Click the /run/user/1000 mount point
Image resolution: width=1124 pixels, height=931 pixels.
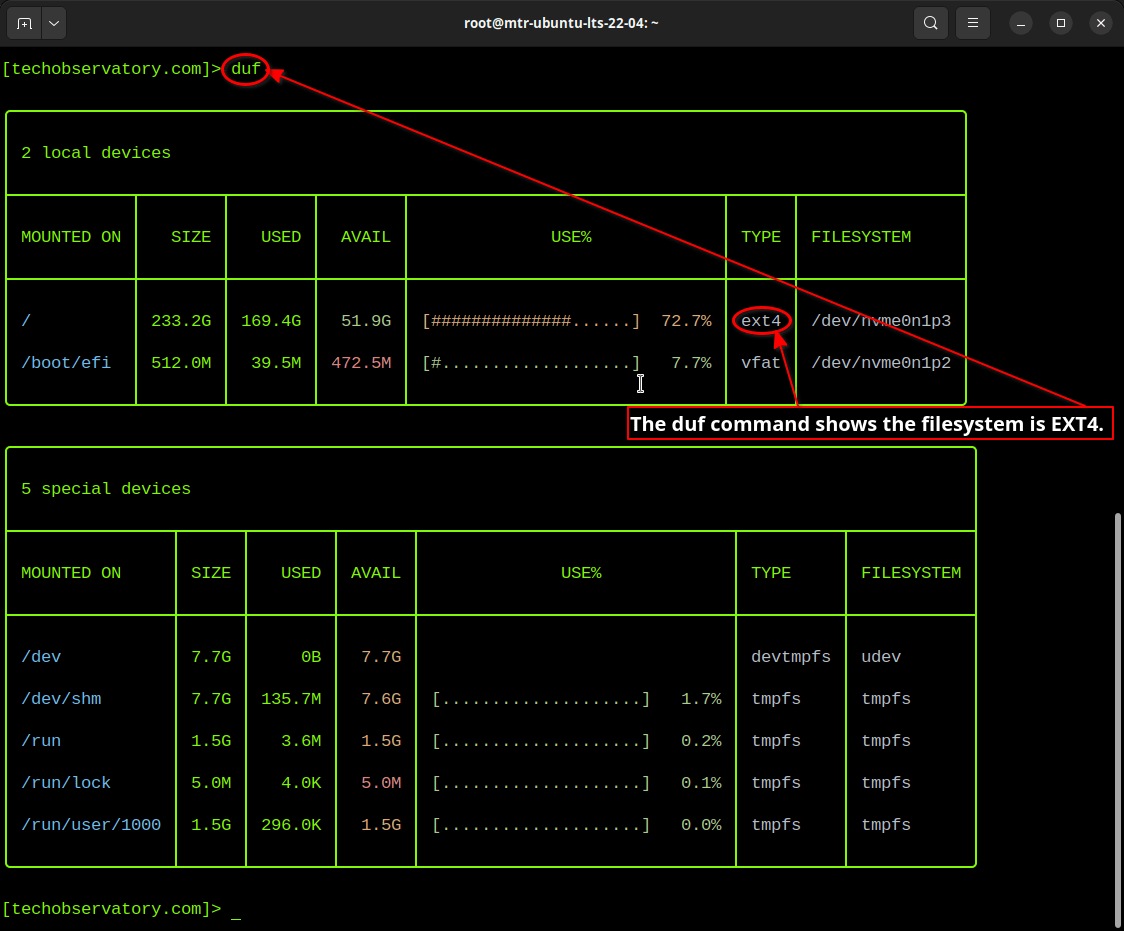coord(91,825)
